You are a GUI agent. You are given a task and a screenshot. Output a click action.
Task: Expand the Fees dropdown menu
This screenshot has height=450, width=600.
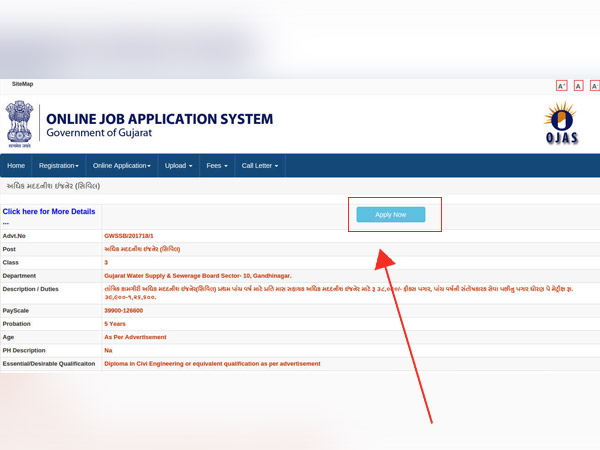click(x=217, y=166)
